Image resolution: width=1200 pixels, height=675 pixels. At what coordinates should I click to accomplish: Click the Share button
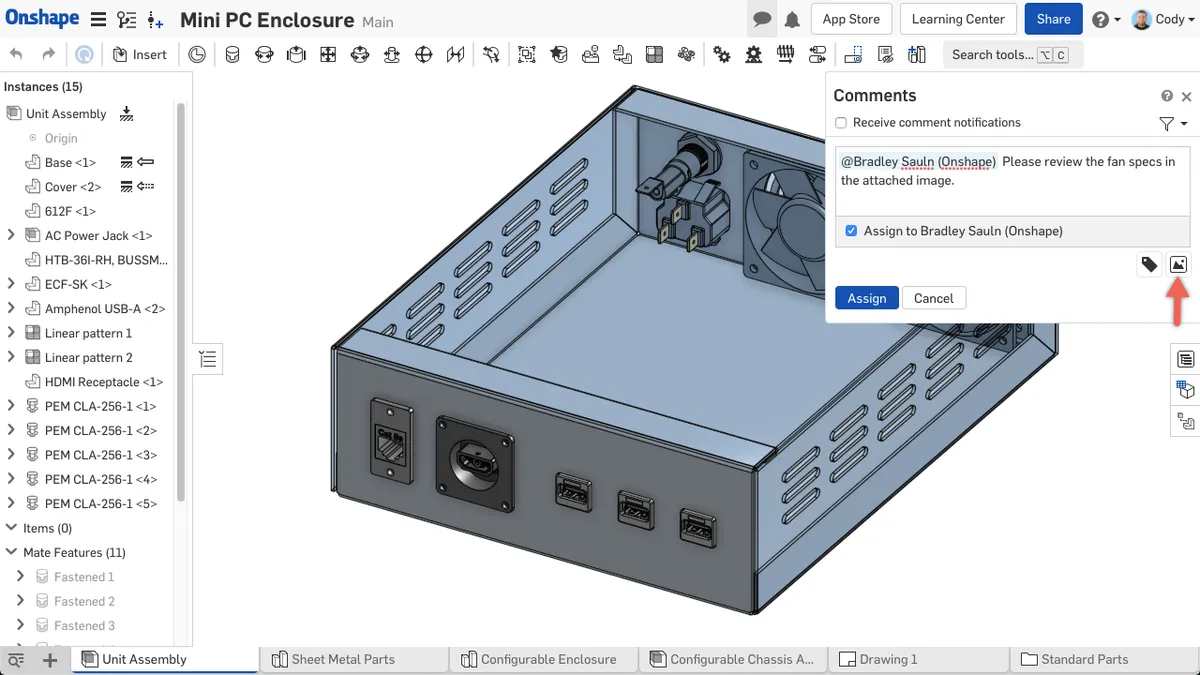[x=1053, y=18]
